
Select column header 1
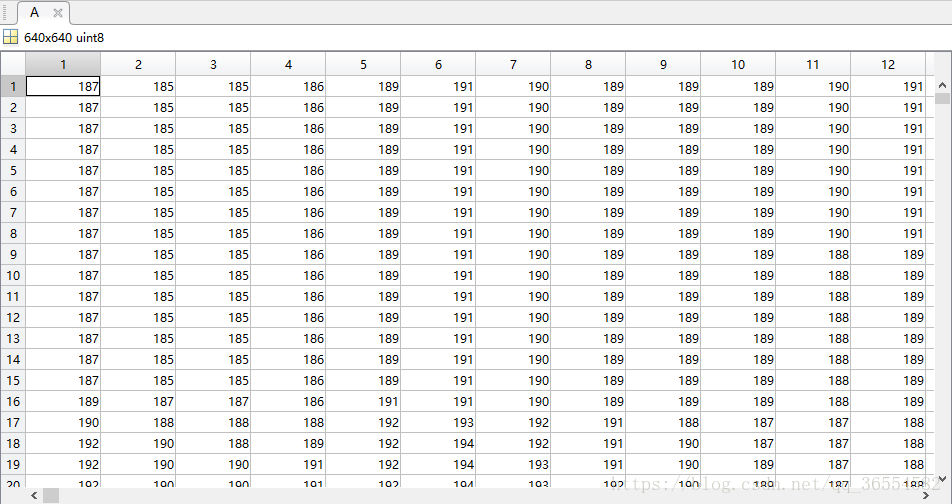(x=63, y=64)
